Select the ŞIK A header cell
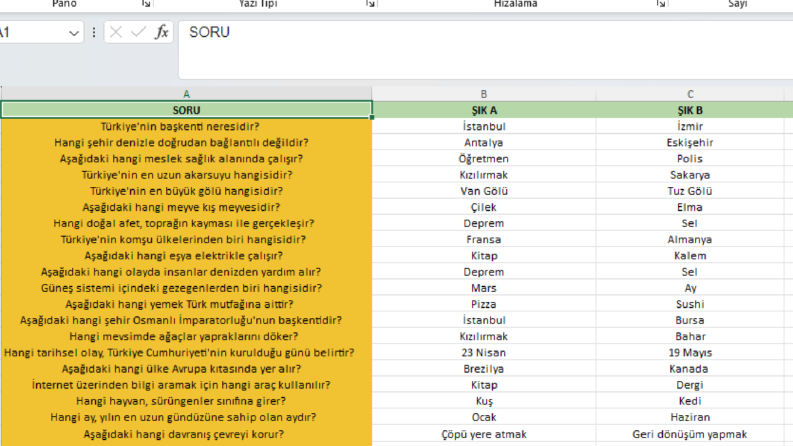The width and height of the screenshot is (793, 446). [484, 110]
